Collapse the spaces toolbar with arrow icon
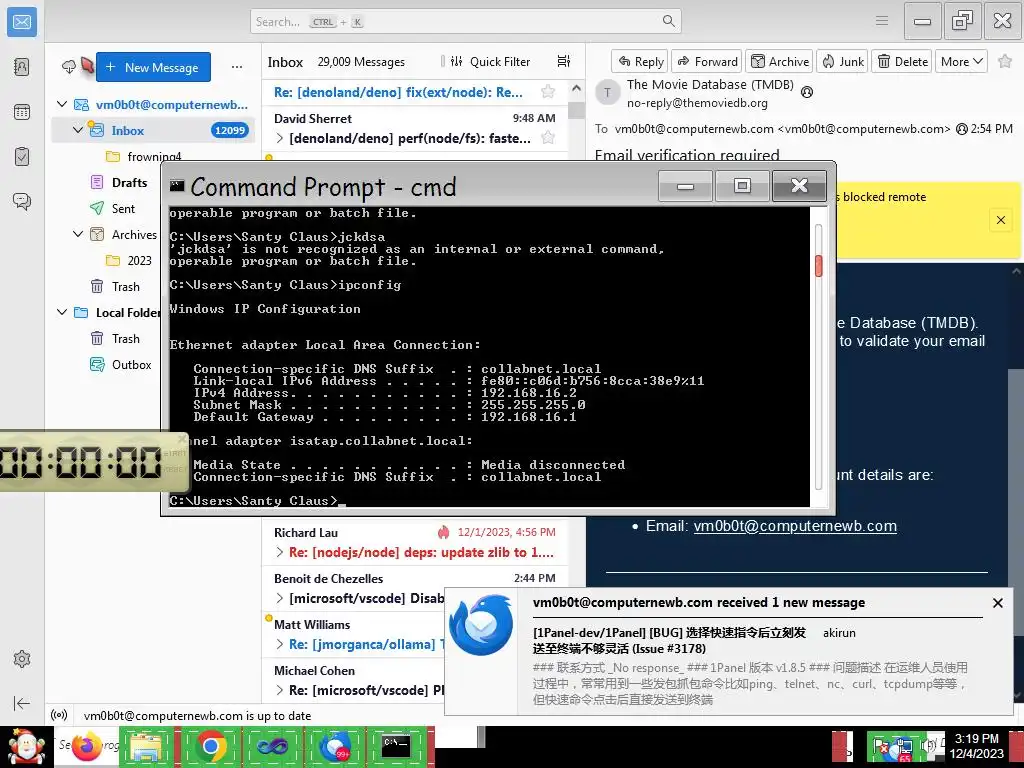Screen dimensions: 1024x768 pos(22,703)
